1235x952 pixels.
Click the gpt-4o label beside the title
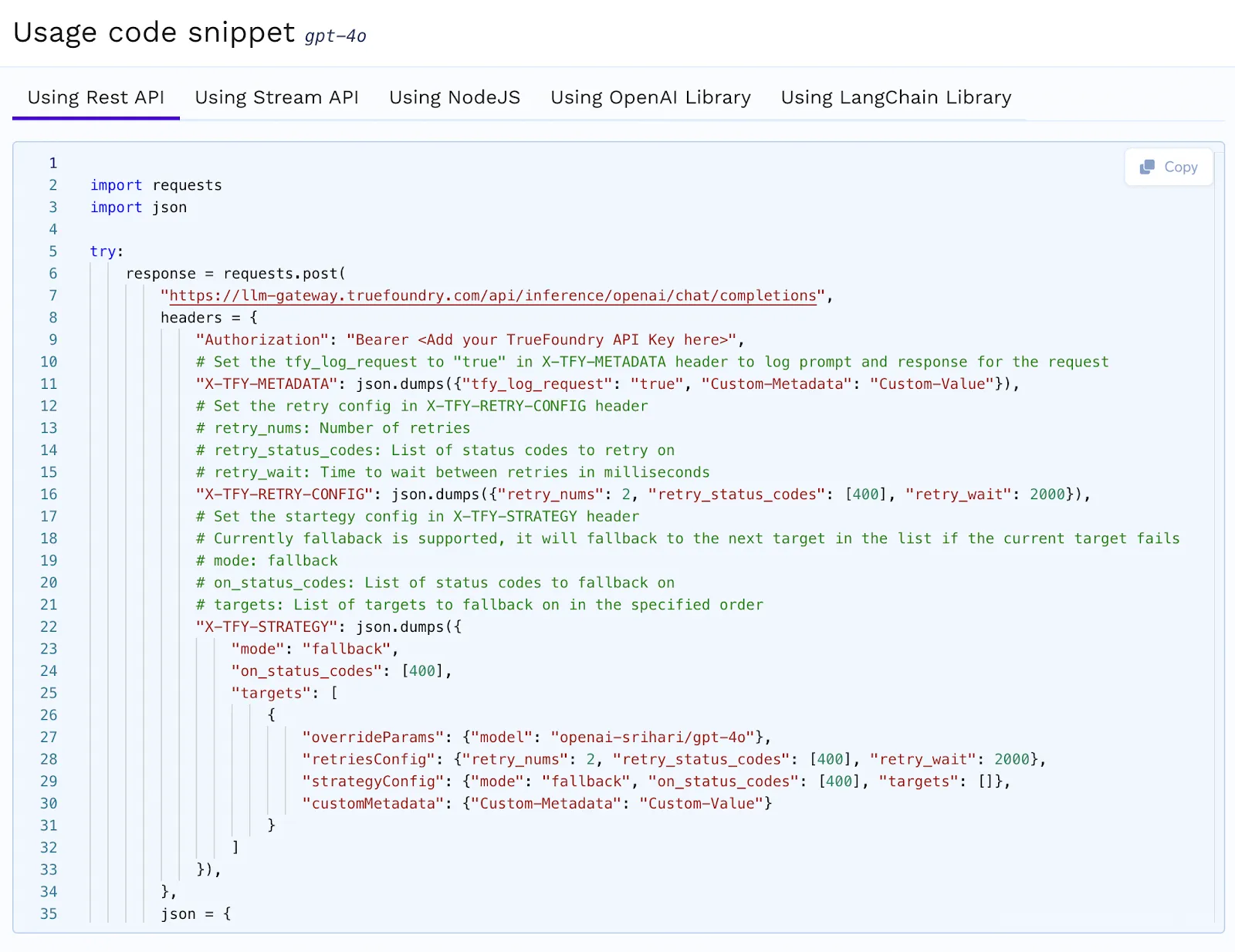click(x=336, y=35)
